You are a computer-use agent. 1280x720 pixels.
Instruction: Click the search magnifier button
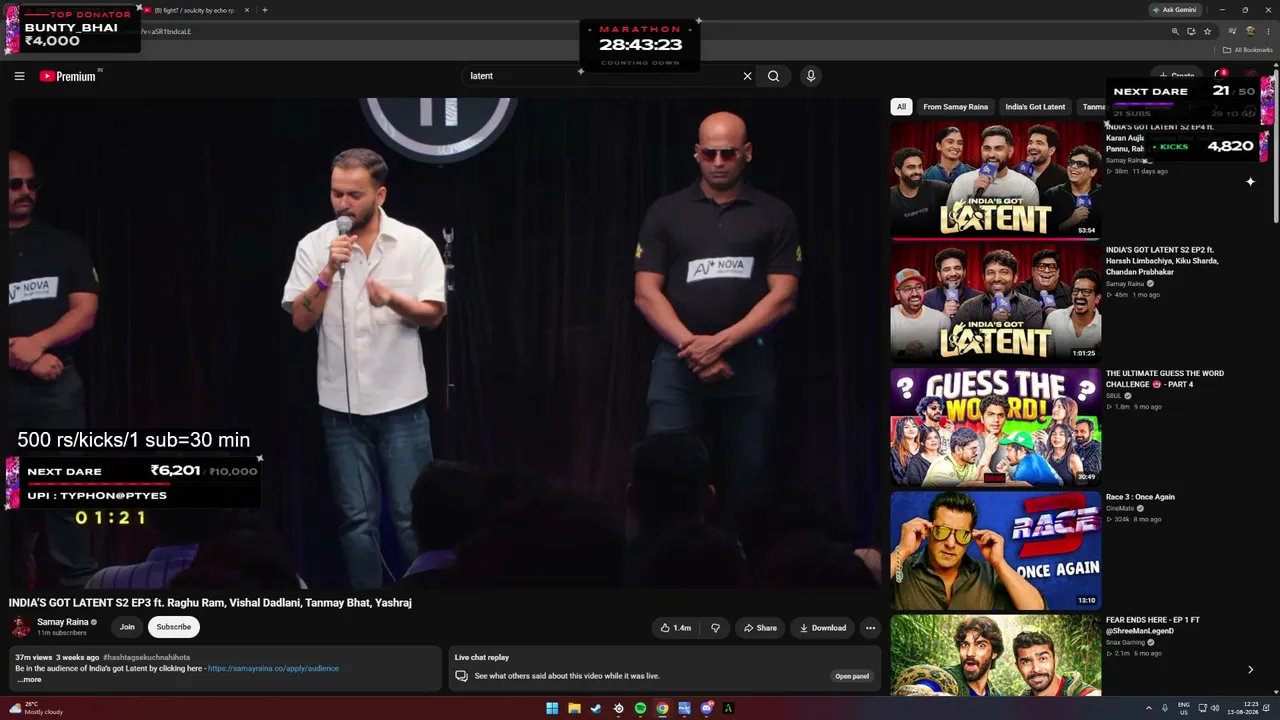[x=773, y=76]
